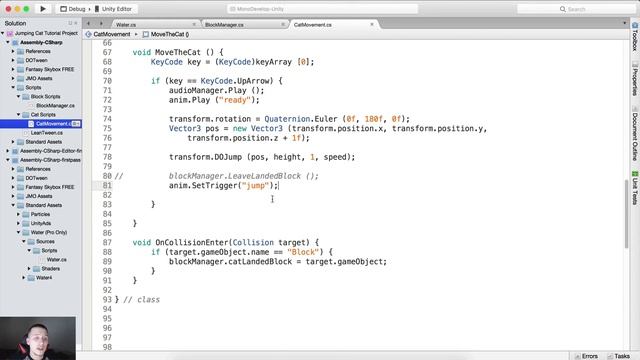The width and height of the screenshot is (640, 360).
Task: Close the Water.cs tab
Action: coord(194,24)
